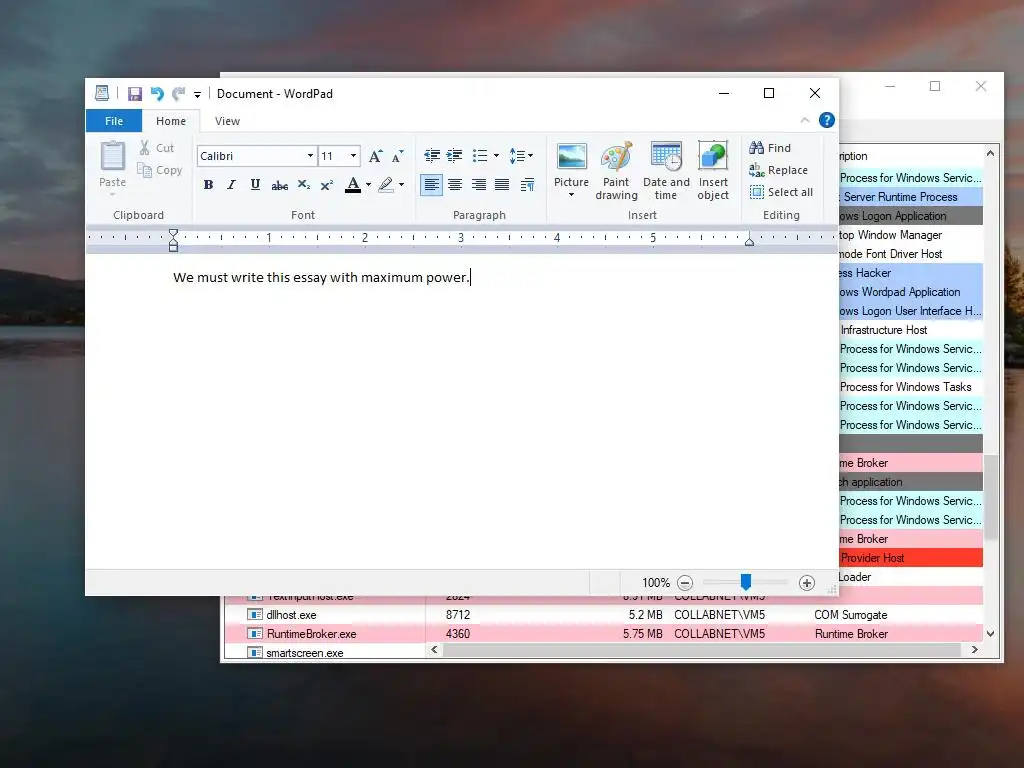Viewport: 1024px width, 768px height.
Task: Select RuntimeBroker.exe row in process list
Action: click(x=603, y=633)
